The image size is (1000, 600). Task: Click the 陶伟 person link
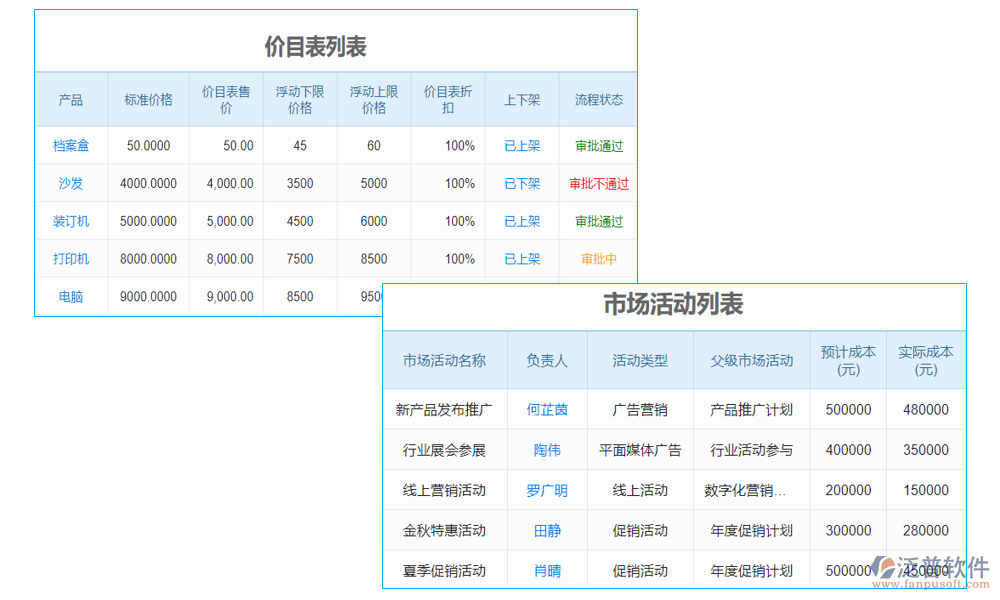tap(546, 450)
